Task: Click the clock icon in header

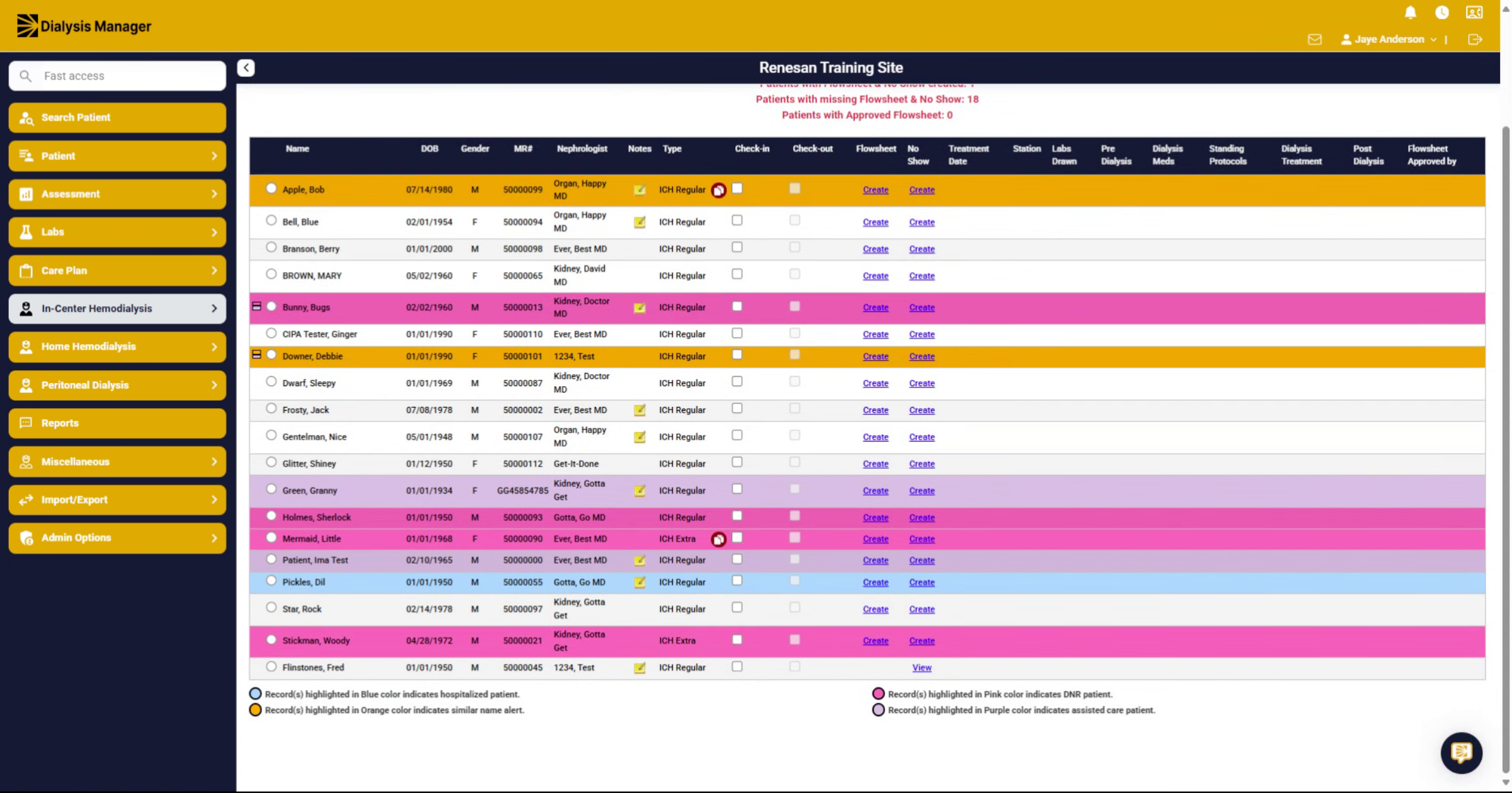Action: [1442, 13]
